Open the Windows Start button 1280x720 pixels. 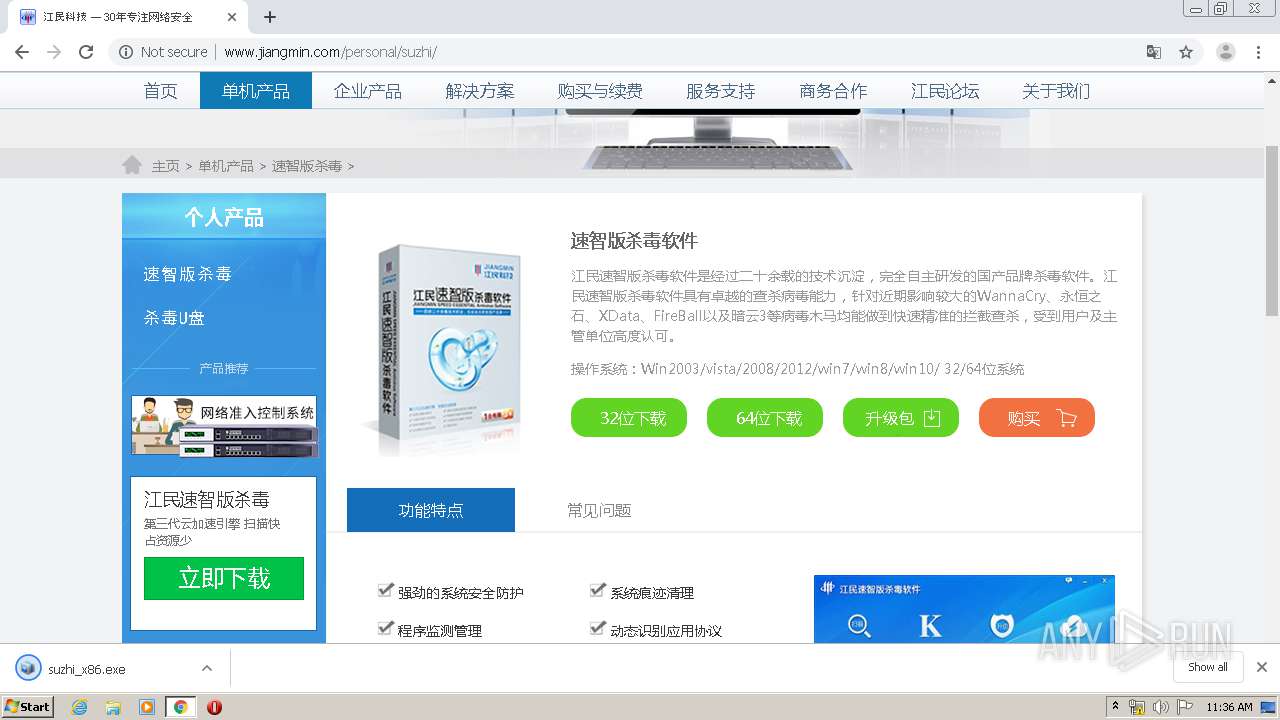click(28, 706)
